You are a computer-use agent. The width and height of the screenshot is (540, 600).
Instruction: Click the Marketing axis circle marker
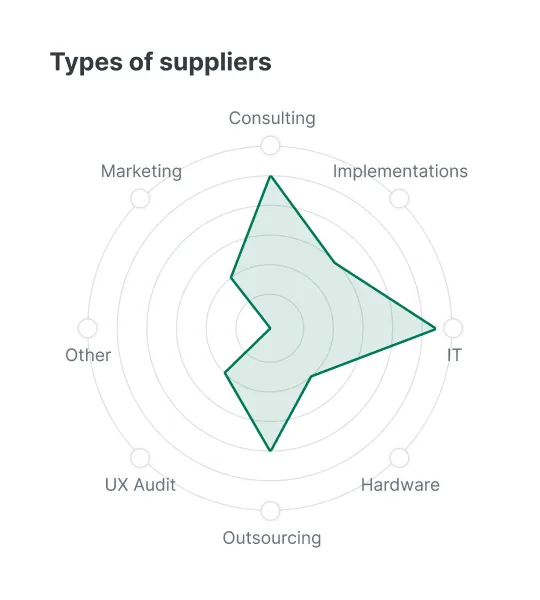click(x=140, y=199)
